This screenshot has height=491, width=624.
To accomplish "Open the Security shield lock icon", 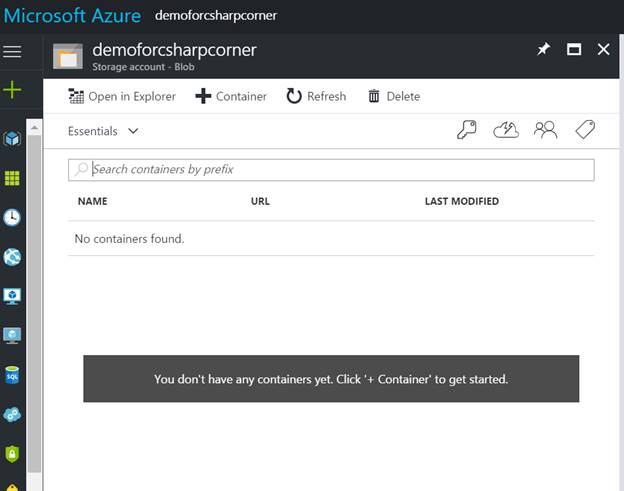I will tap(12, 454).
